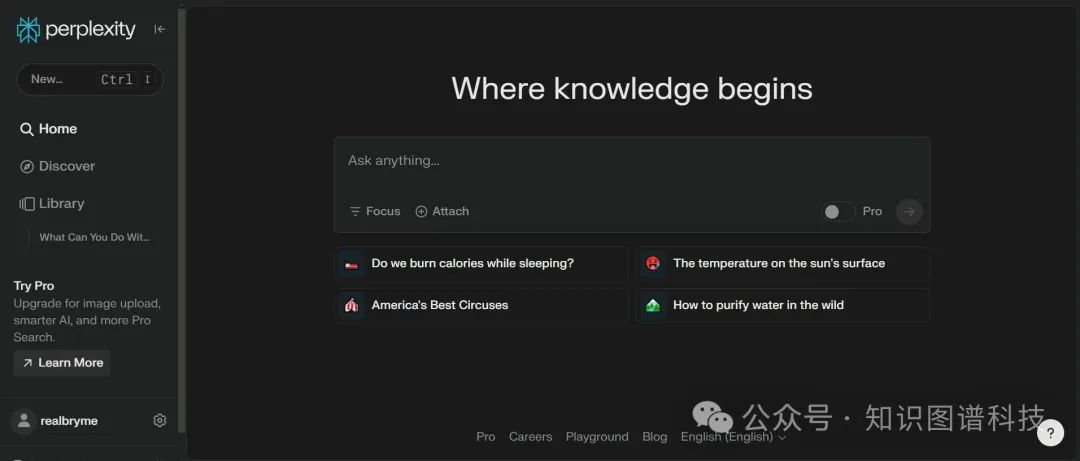Attach a file using Attach button

pos(442,211)
